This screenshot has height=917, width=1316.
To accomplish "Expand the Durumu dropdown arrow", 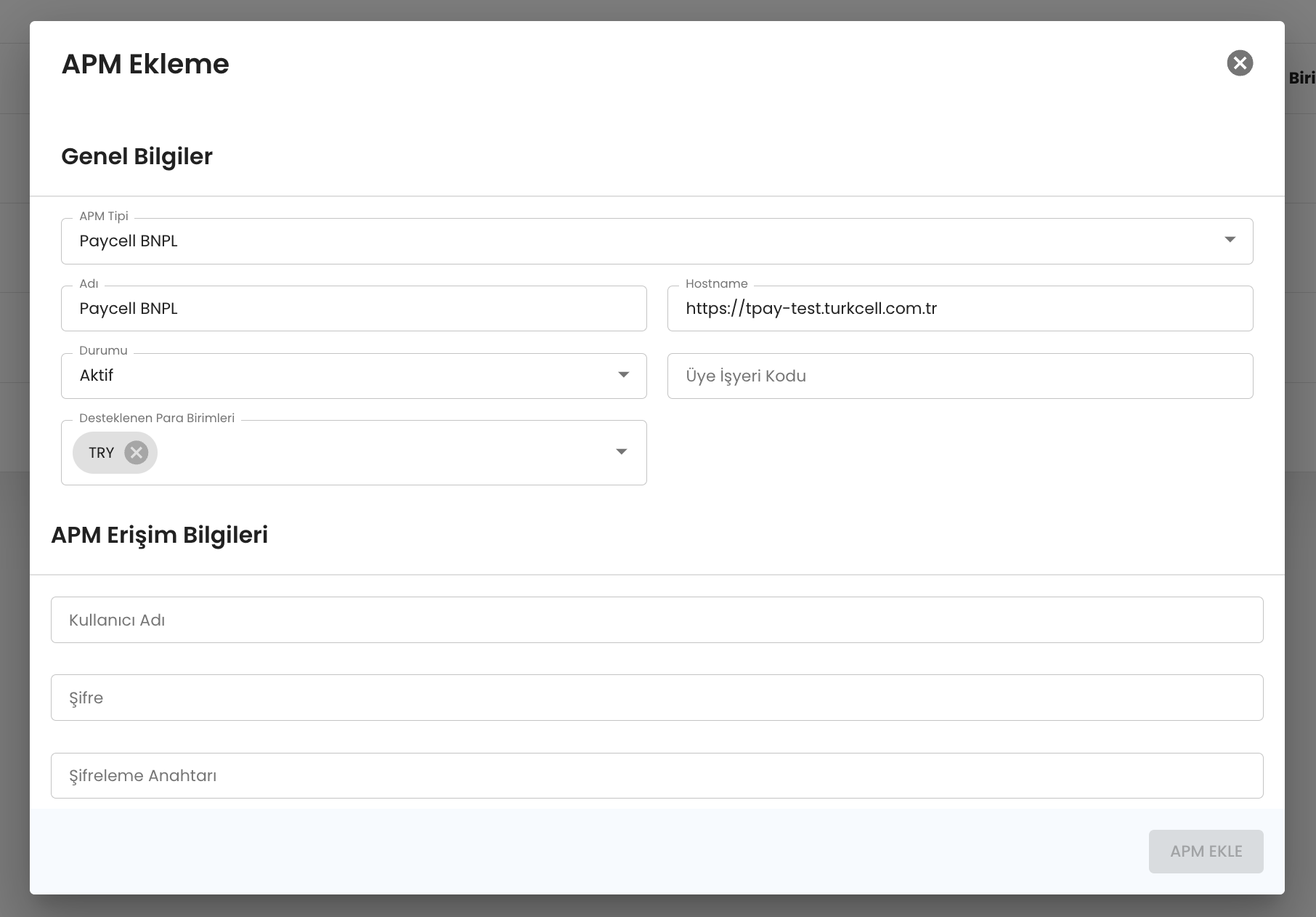I will (x=623, y=375).
